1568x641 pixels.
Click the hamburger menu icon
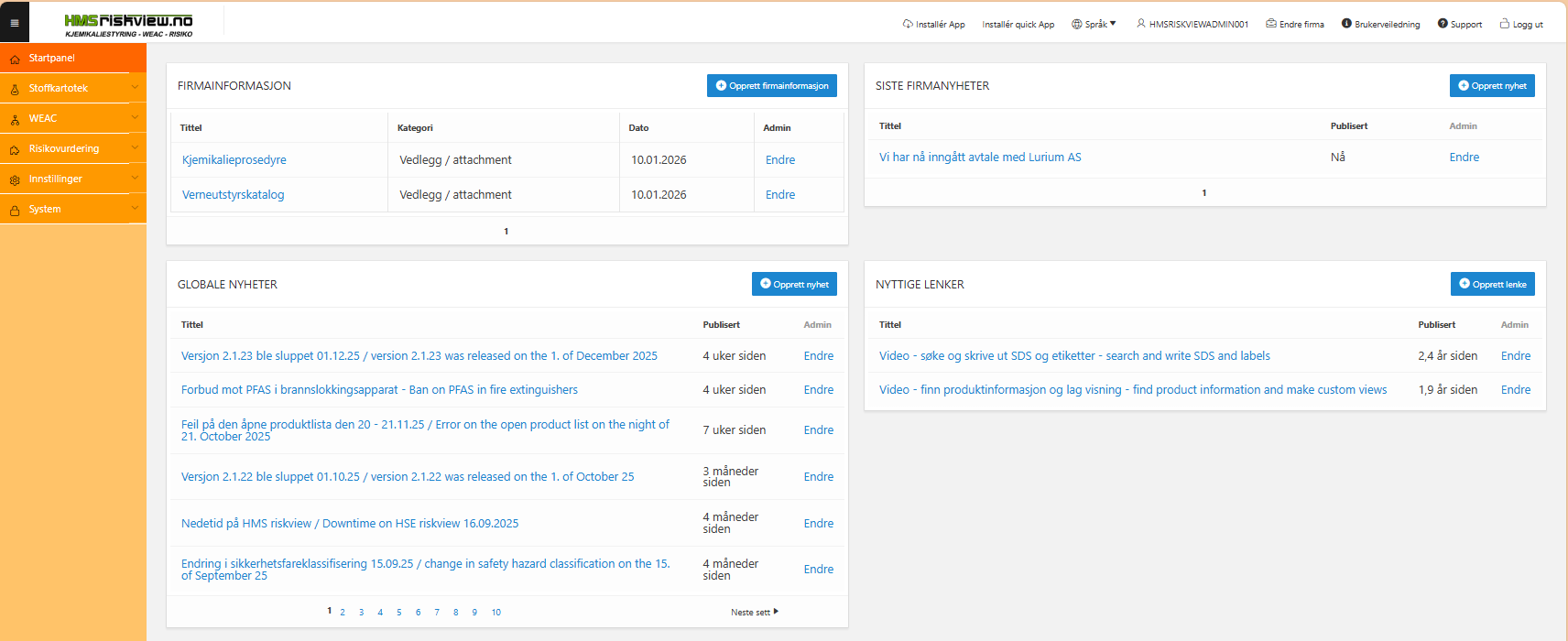pyautogui.click(x=15, y=23)
